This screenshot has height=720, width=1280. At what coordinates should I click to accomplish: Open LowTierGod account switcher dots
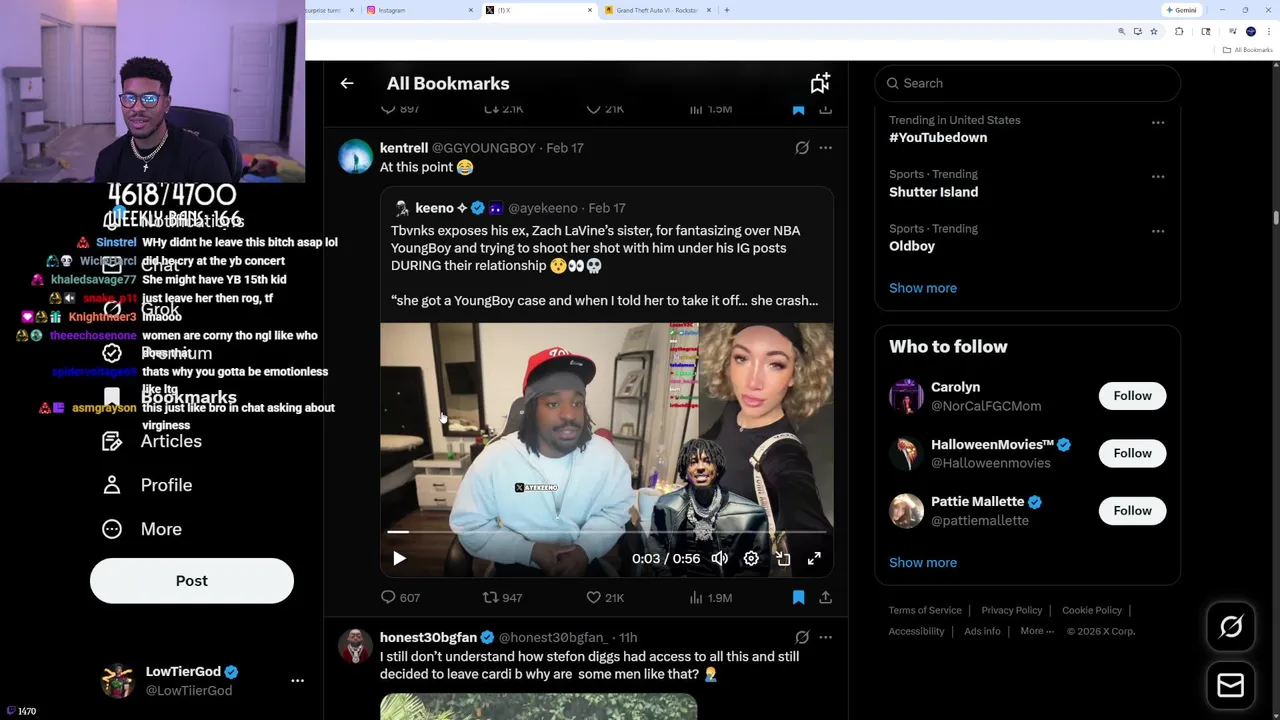click(x=297, y=681)
